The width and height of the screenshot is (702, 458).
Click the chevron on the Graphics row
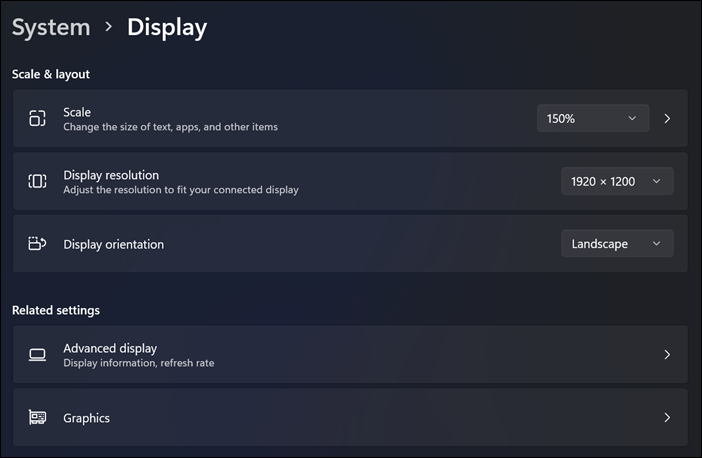click(667, 418)
